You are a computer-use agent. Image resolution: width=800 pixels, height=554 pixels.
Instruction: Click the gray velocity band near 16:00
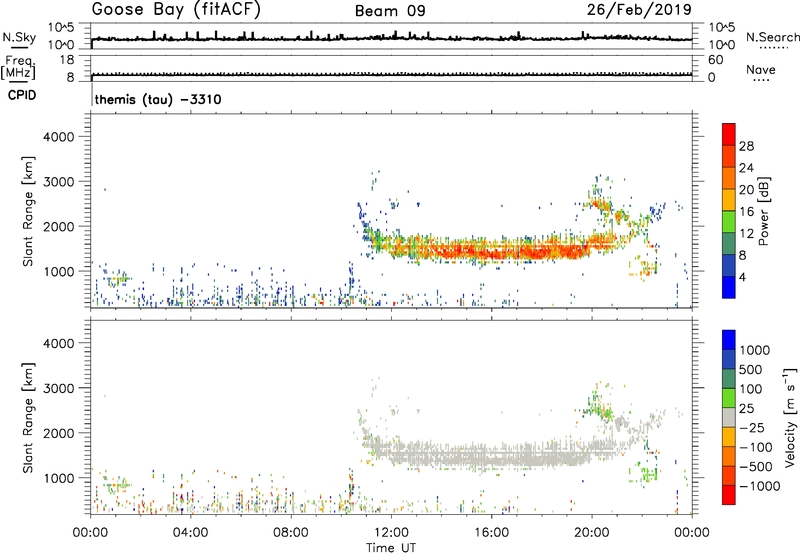tap(492, 457)
